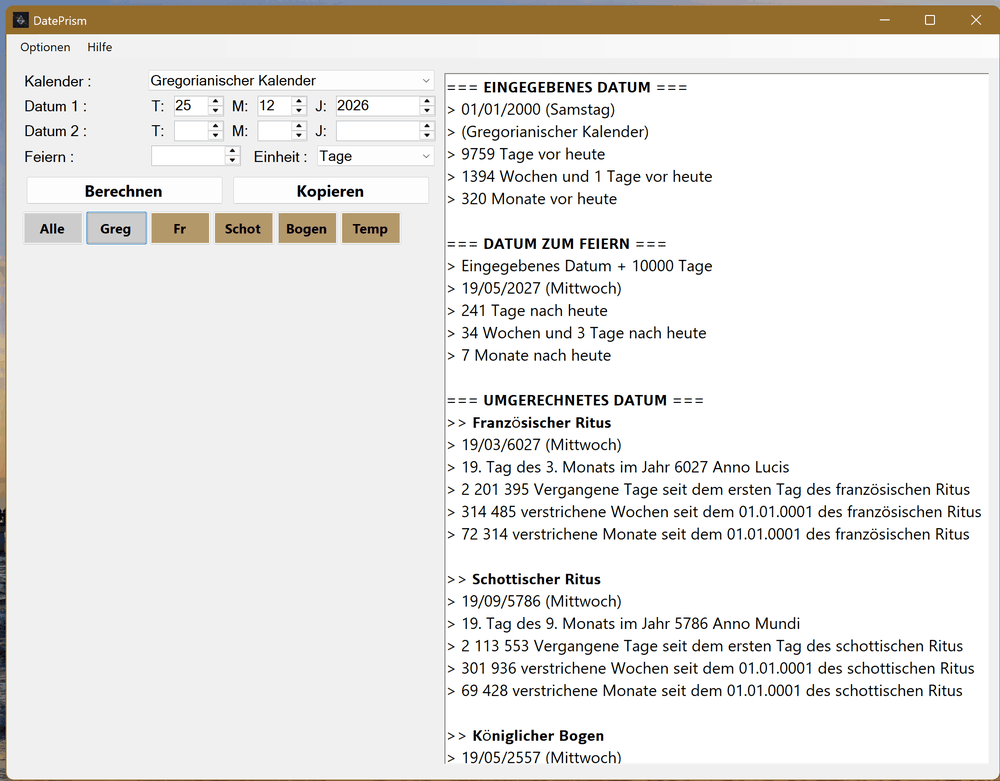
Task: Click the line '01/01/2000 (Samstag)'
Action: pyautogui.click(x=538, y=110)
